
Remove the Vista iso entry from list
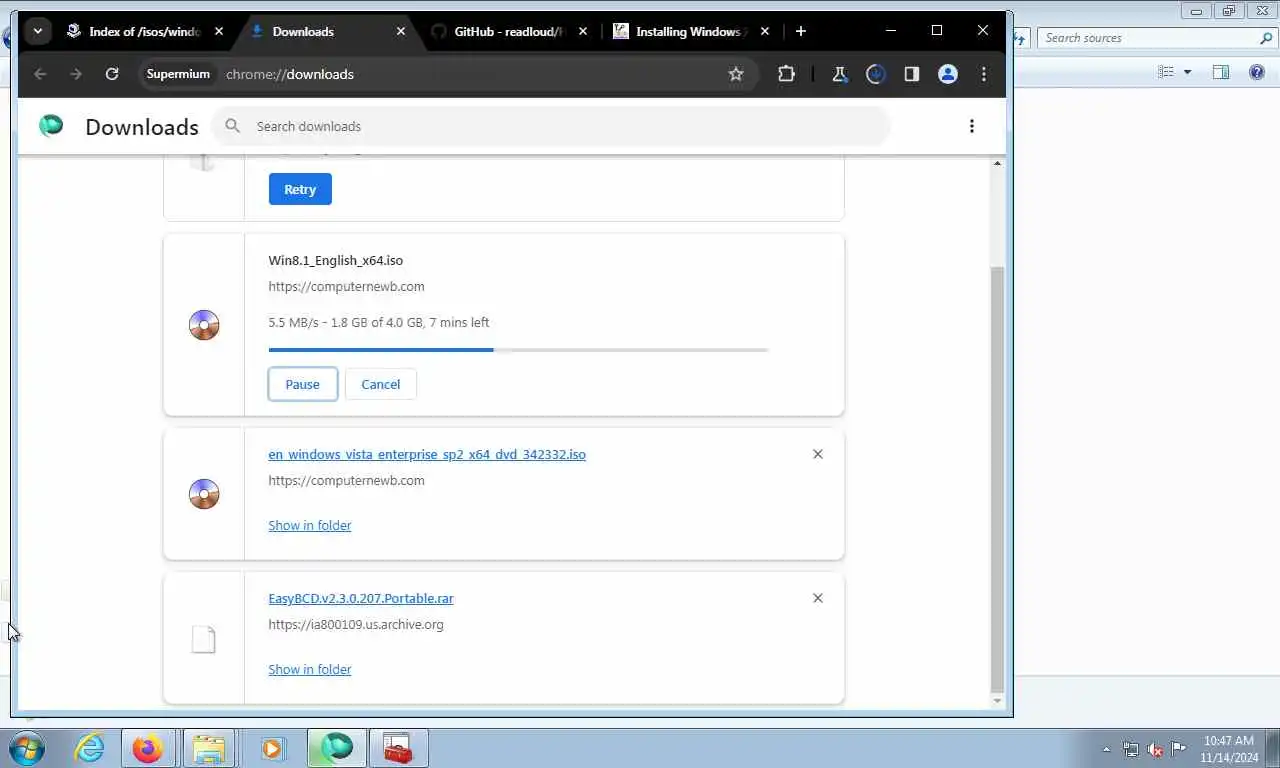(818, 454)
